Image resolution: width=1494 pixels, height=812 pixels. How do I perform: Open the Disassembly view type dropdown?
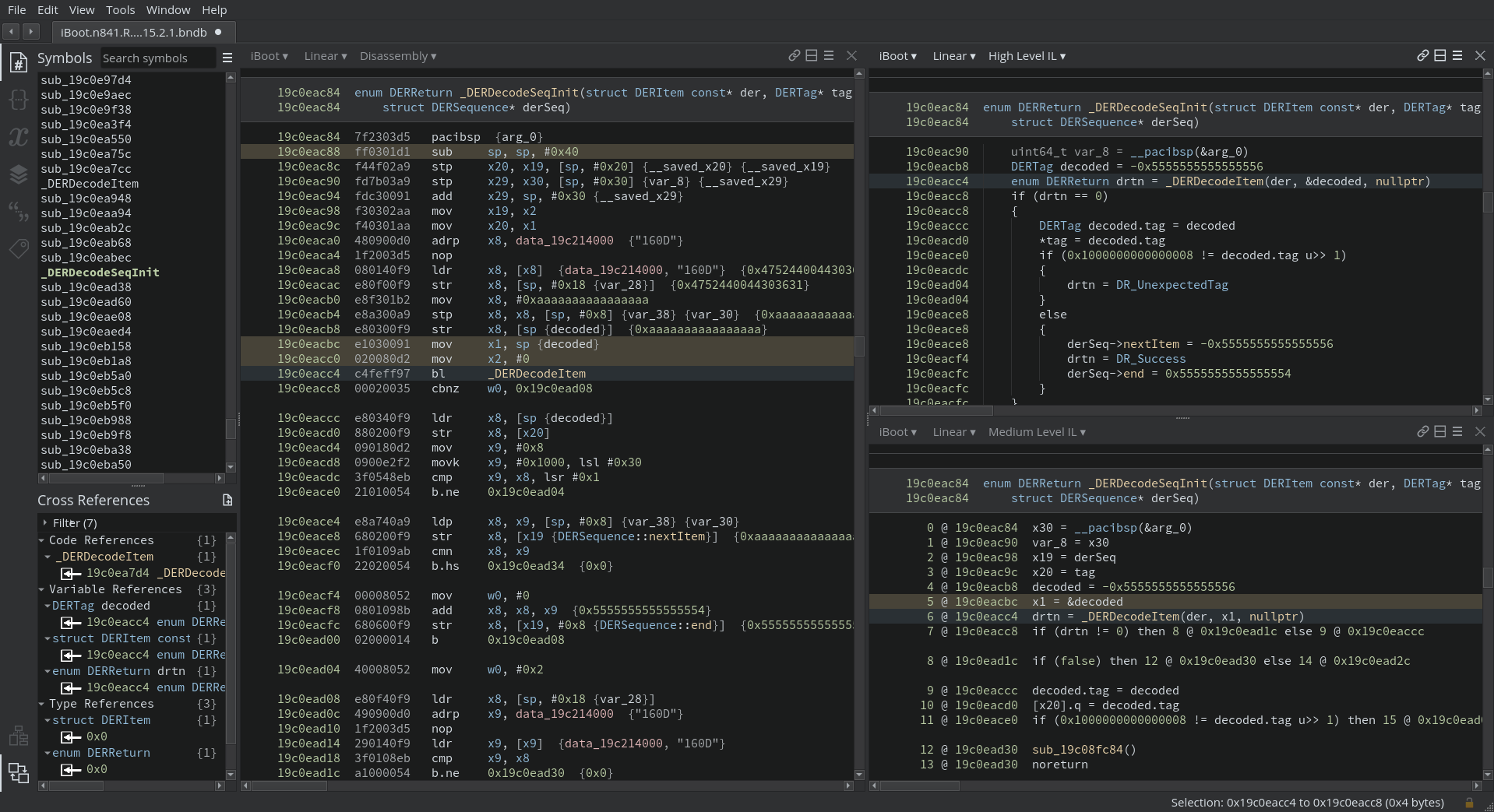pos(397,56)
